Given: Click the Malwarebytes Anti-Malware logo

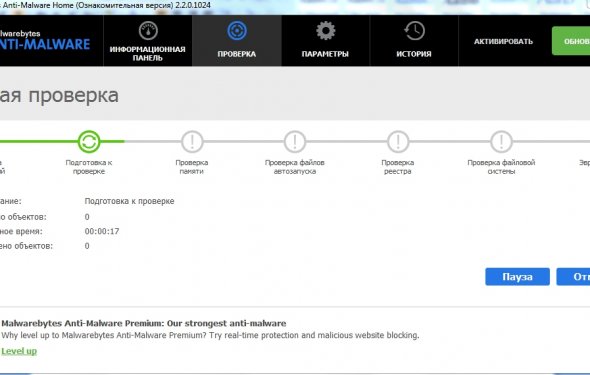Looking at the screenshot, I should (45, 41).
